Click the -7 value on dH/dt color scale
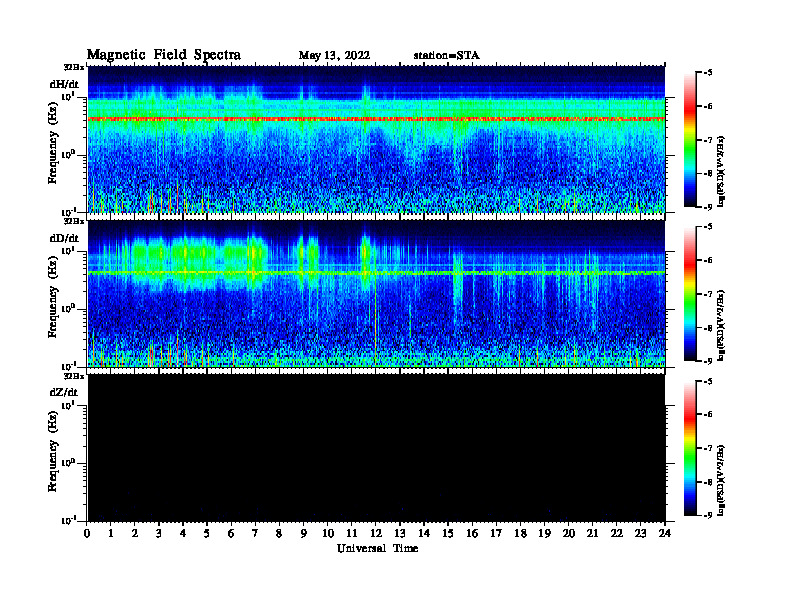792x612 pixels. pyautogui.click(x=708, y=140)
